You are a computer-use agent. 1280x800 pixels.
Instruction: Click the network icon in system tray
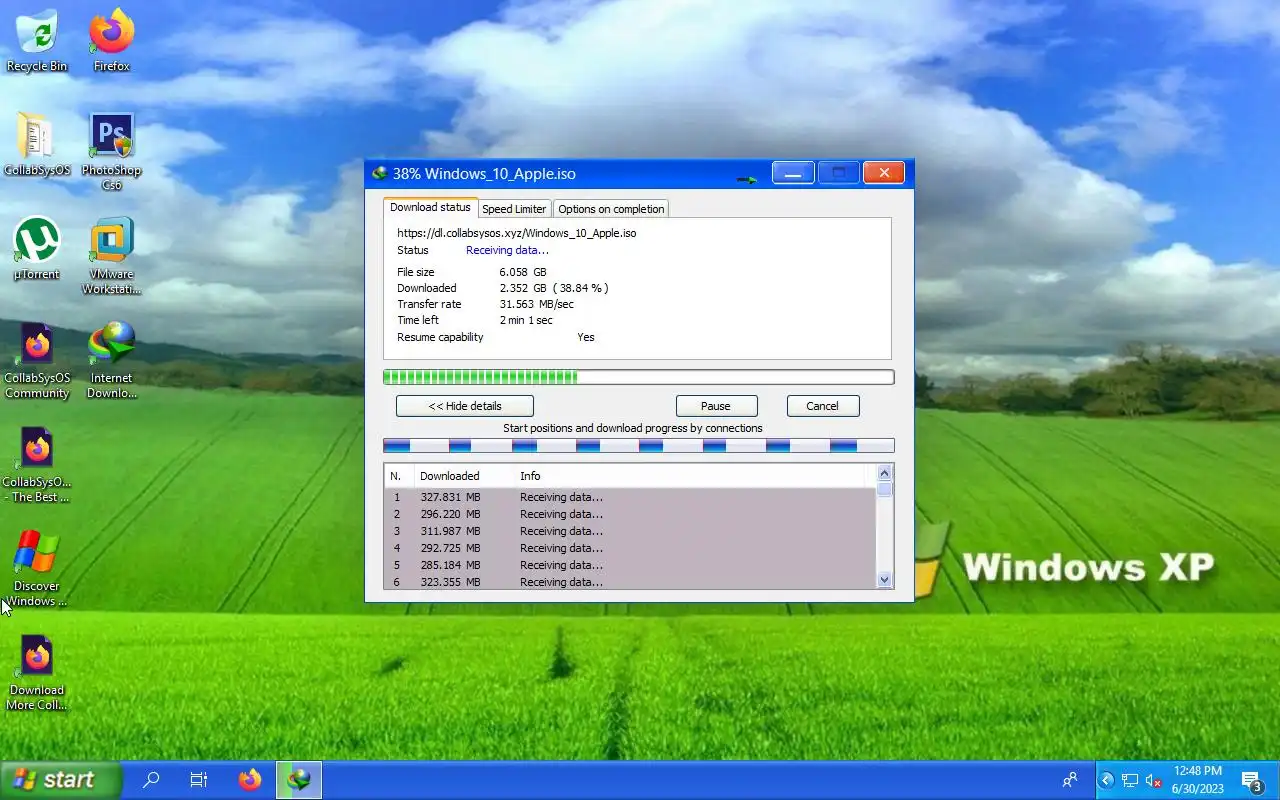tap(1130, 780)
